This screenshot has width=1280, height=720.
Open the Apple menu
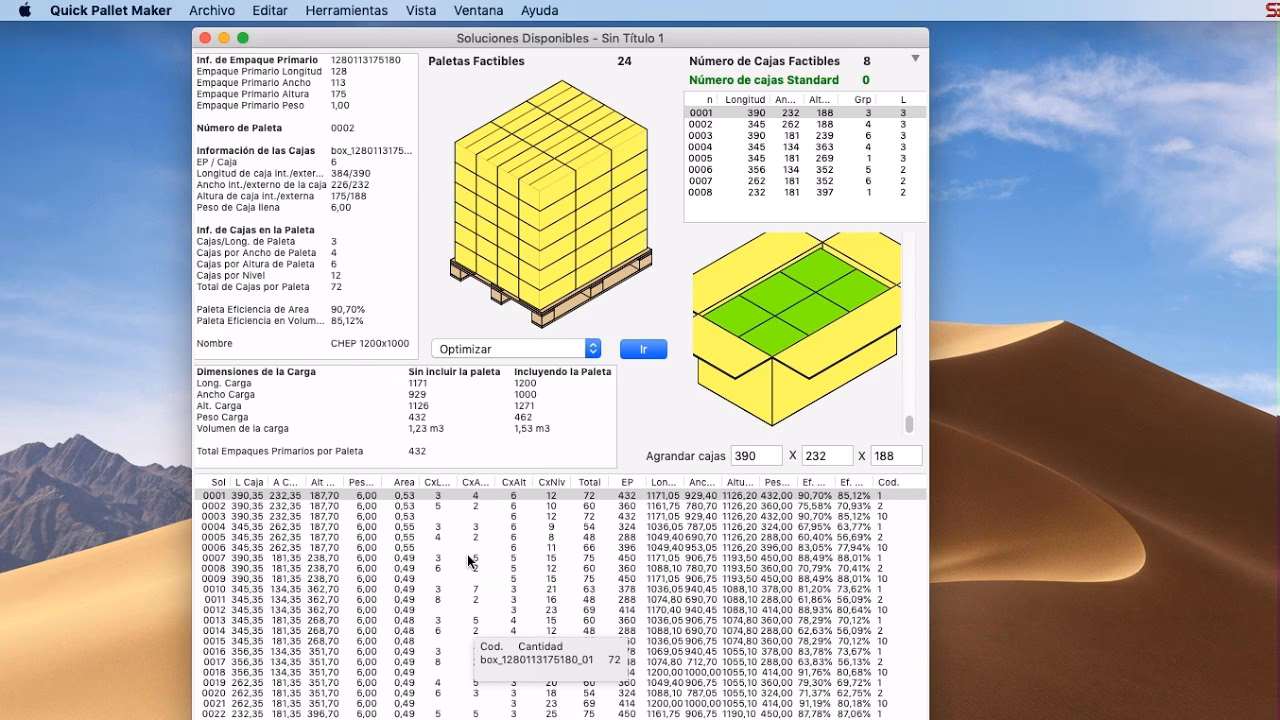(x=25, y=10)
